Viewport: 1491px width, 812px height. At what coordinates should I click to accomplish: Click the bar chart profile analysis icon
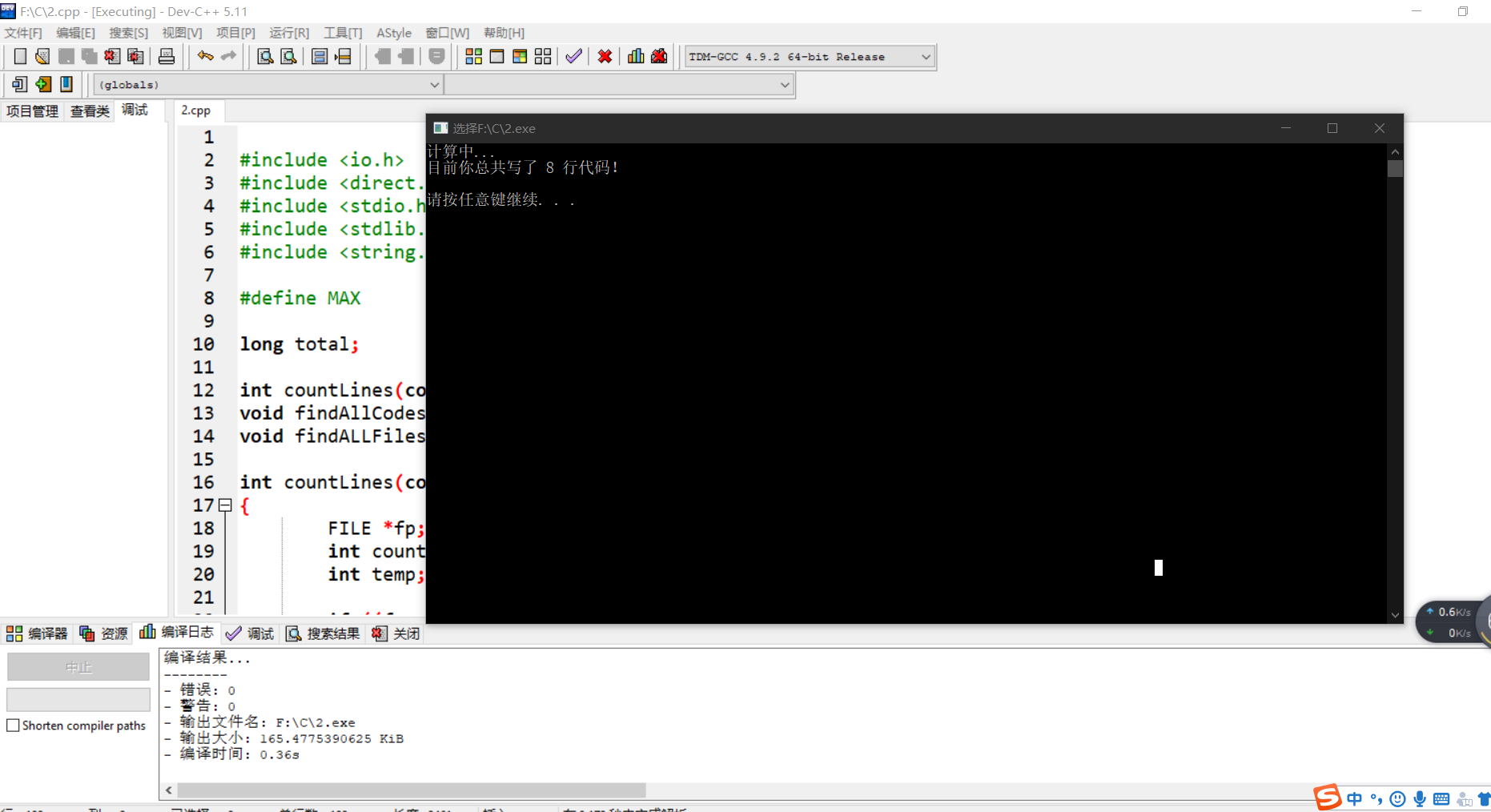636,56
